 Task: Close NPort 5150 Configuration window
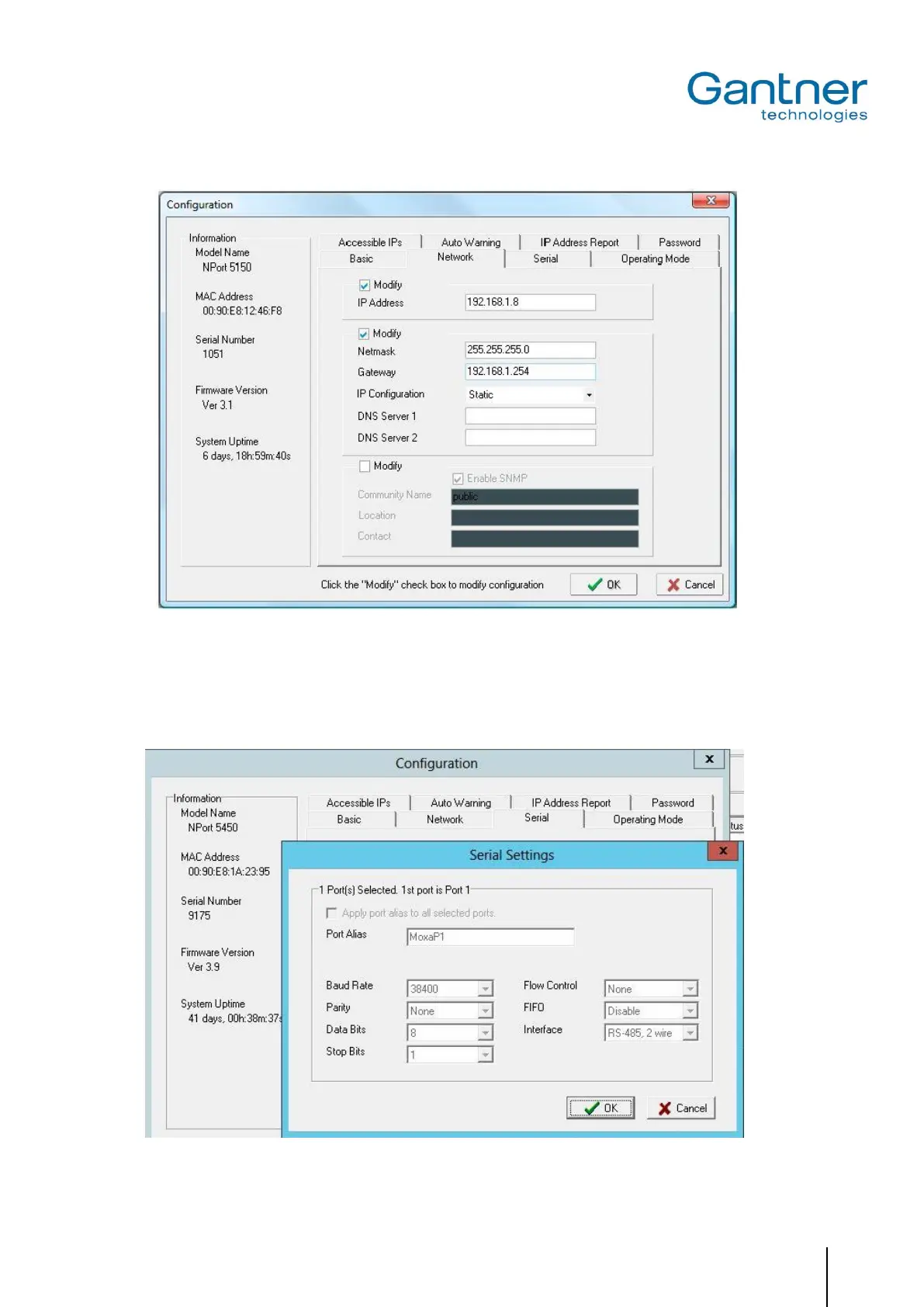[x=711, y=201]
